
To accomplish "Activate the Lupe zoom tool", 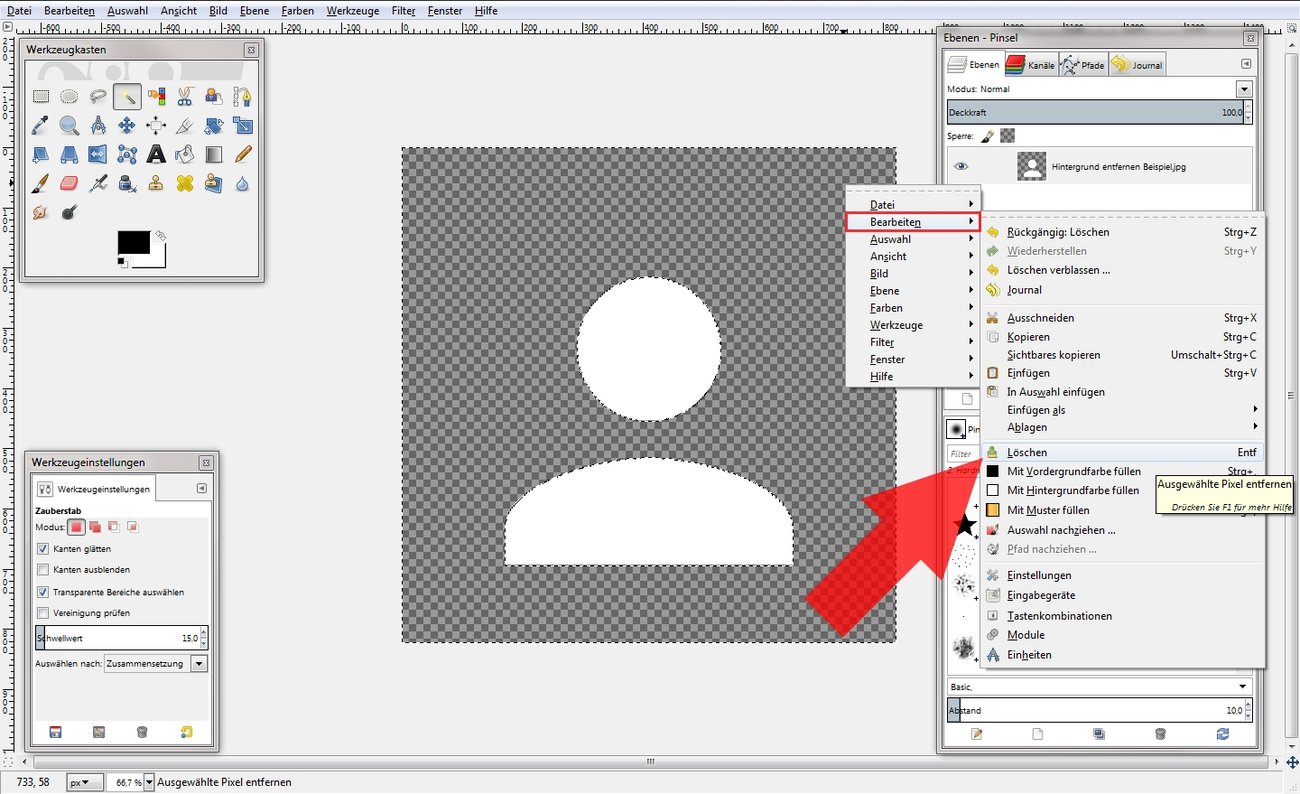I will pos(67,126).
